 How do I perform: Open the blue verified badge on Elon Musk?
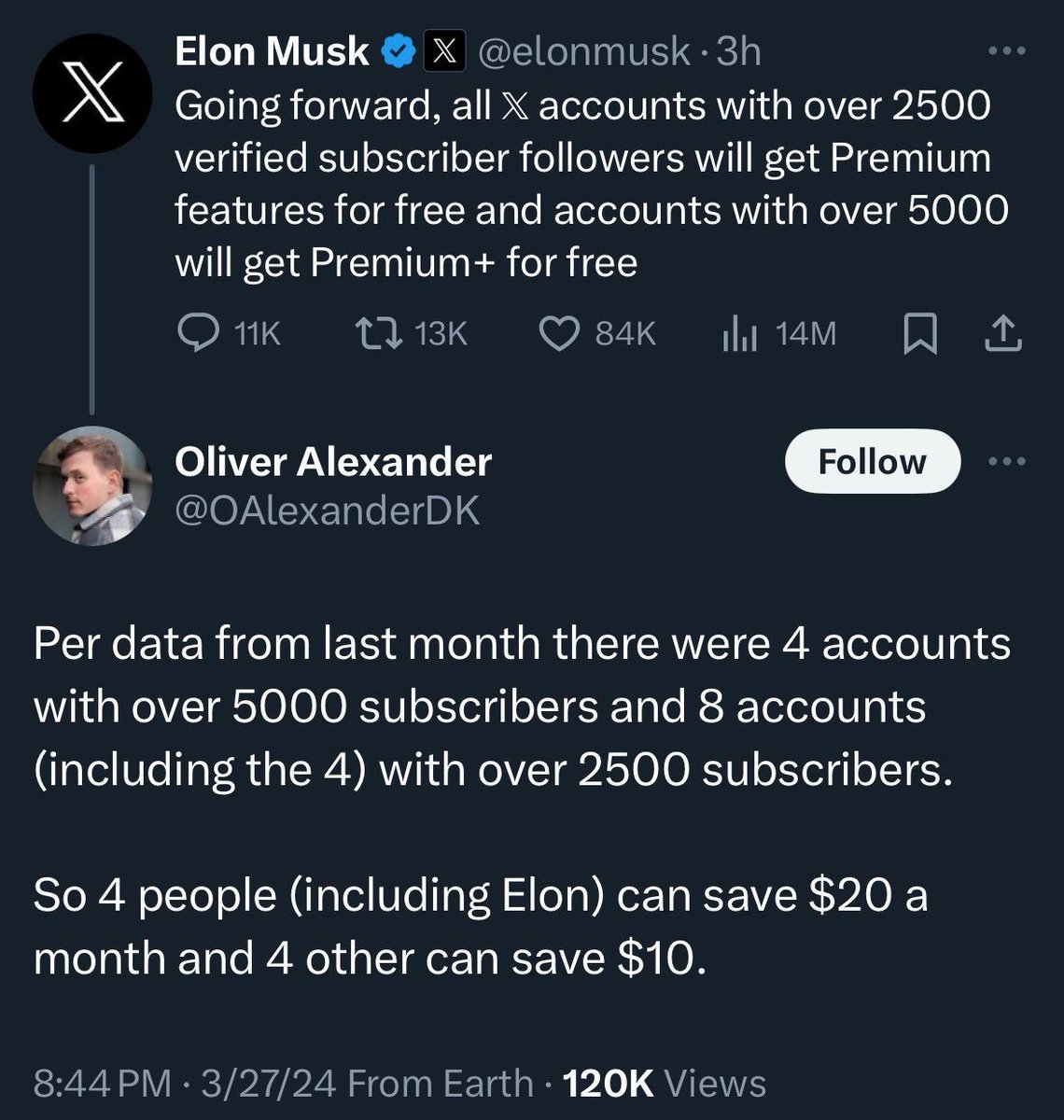coord(400,52)
